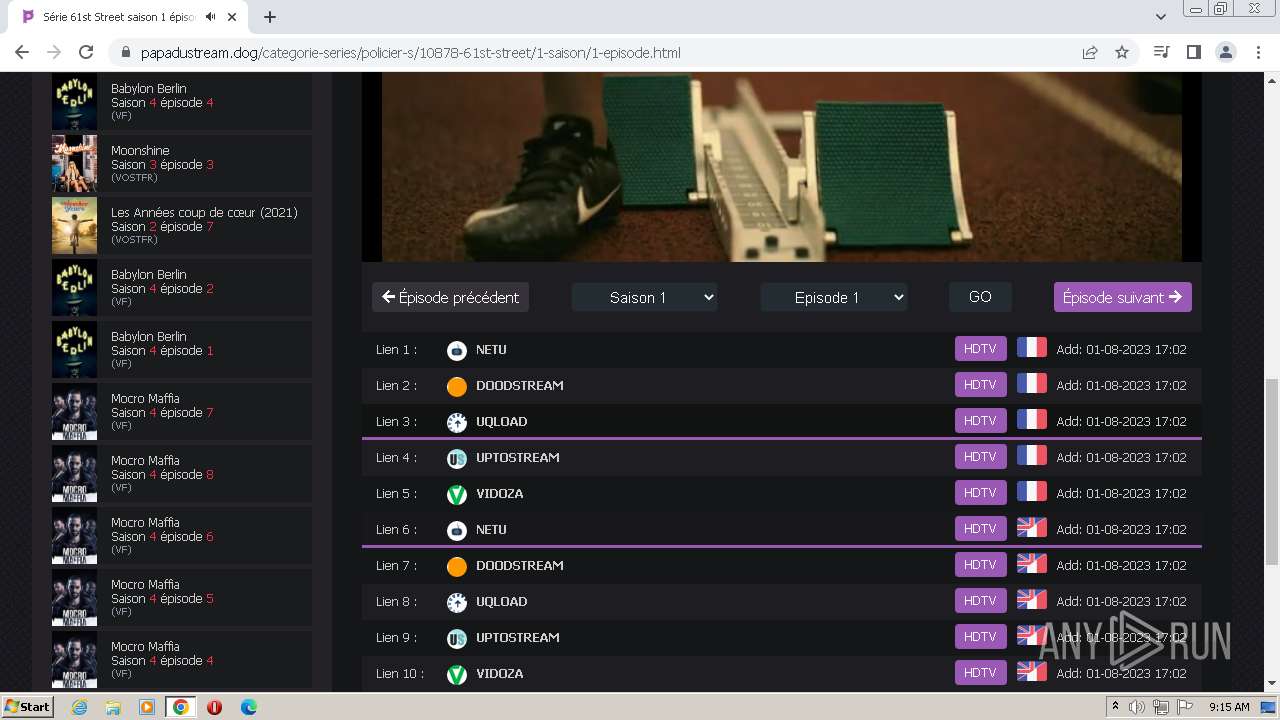The width and height of the screenshot is (1280, 720).
Task: Click the HDTV badge in Lien 5 row
Action: tap(980, 493)
